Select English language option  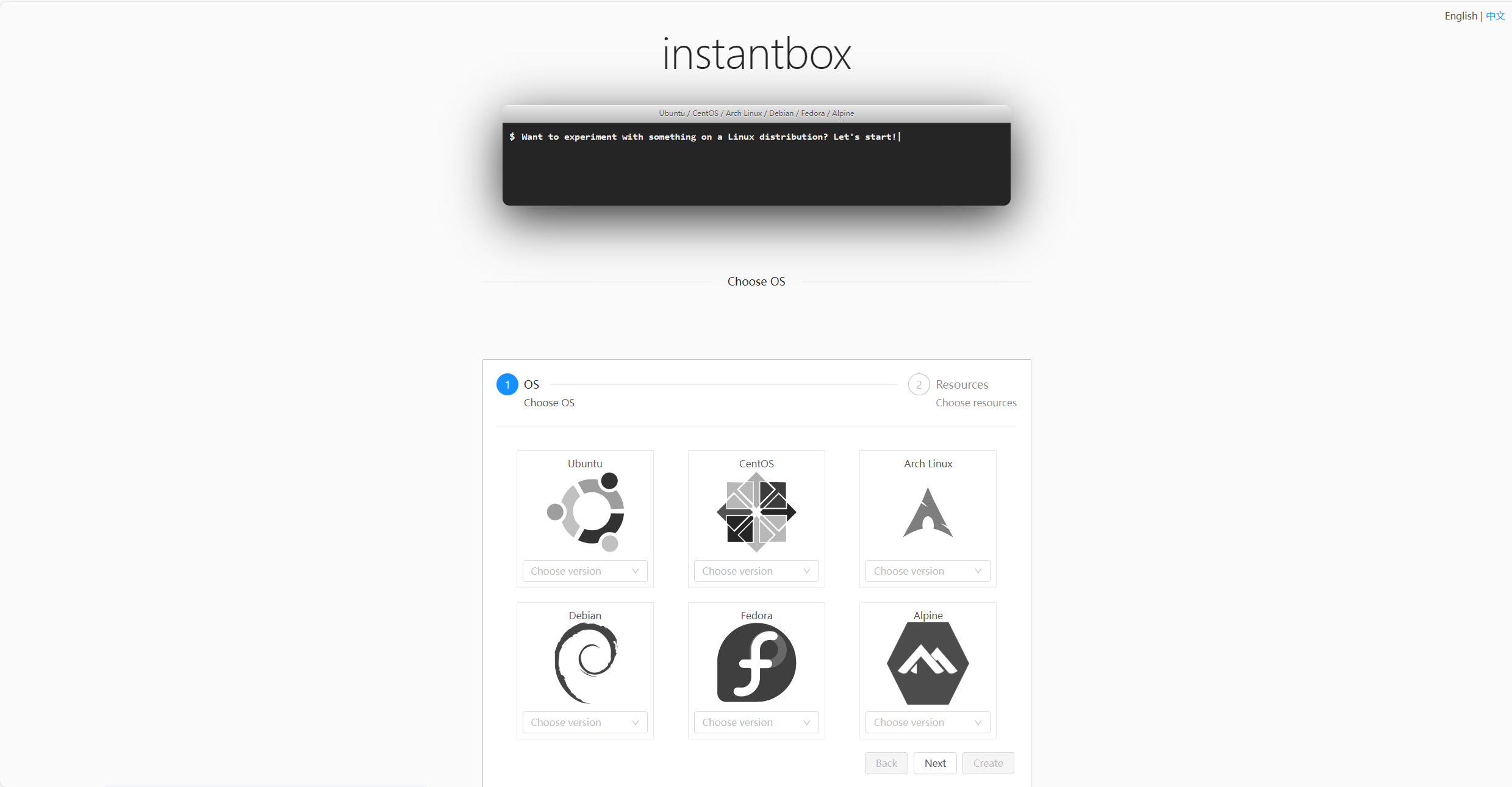tap(1460, 16)
